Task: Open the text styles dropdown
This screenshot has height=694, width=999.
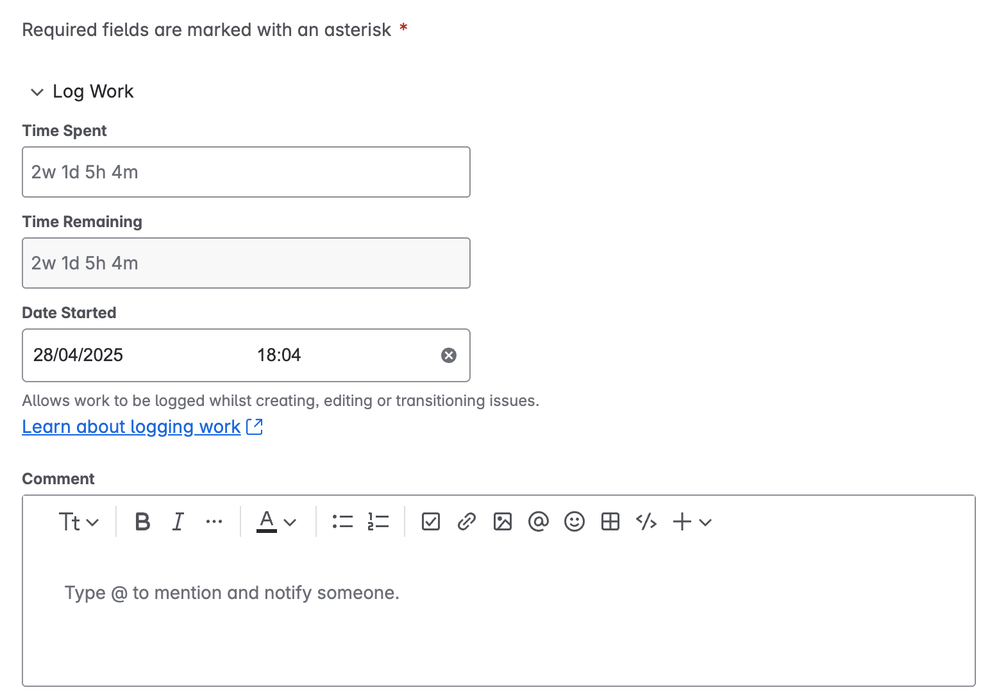Action: [78, 522]
